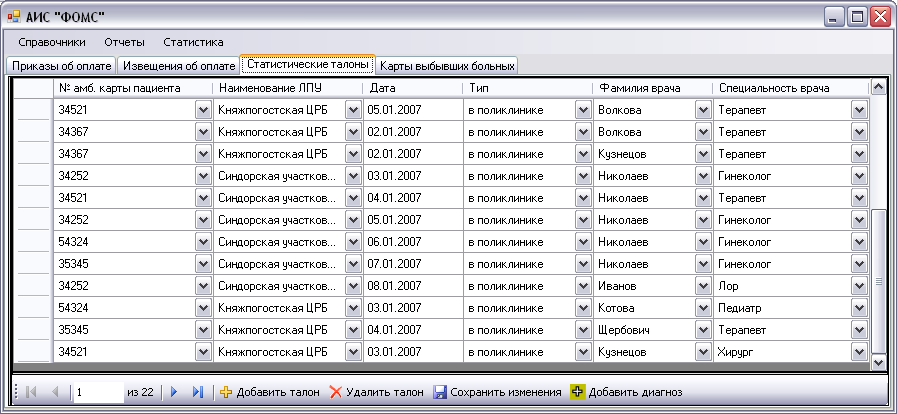The width and height of the screenshot is (897, 414).
Task: Expand Волкова dropdown in the 05.01.2007 row
Action: (x=702, y=110)
